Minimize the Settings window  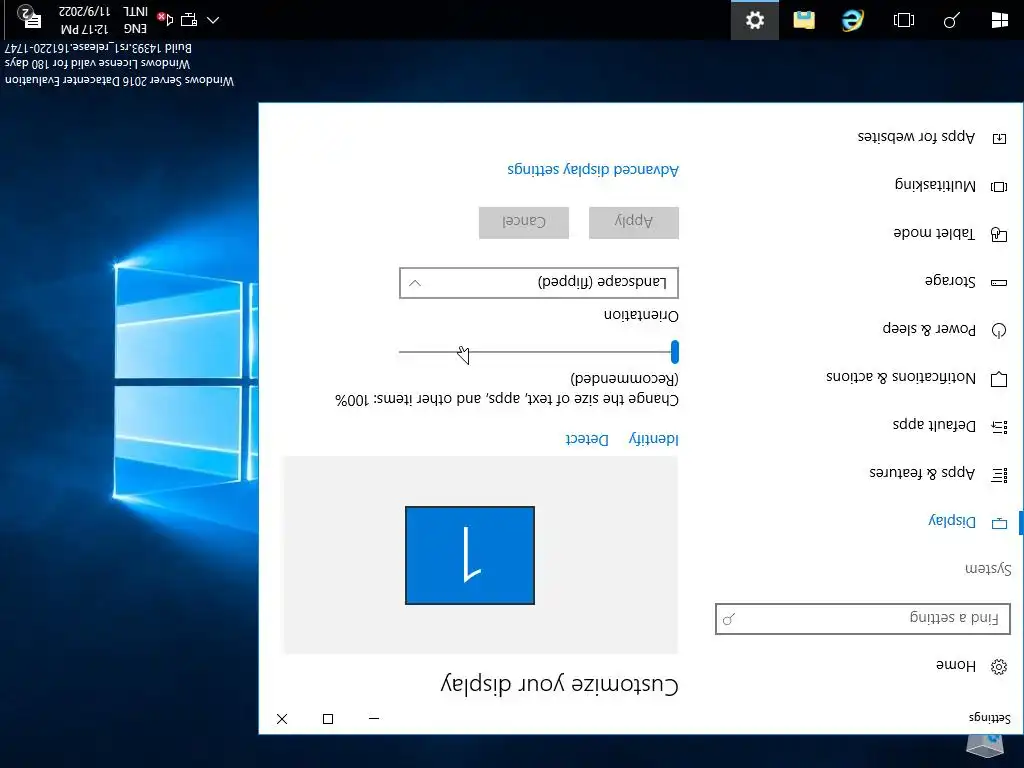pyautogui.click(x=374, y=718)
